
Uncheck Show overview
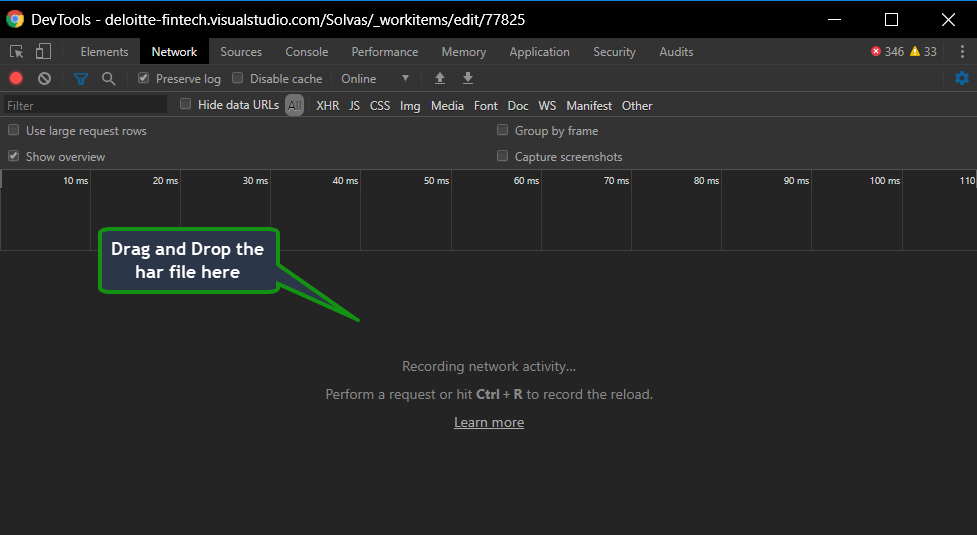[13, 156]
